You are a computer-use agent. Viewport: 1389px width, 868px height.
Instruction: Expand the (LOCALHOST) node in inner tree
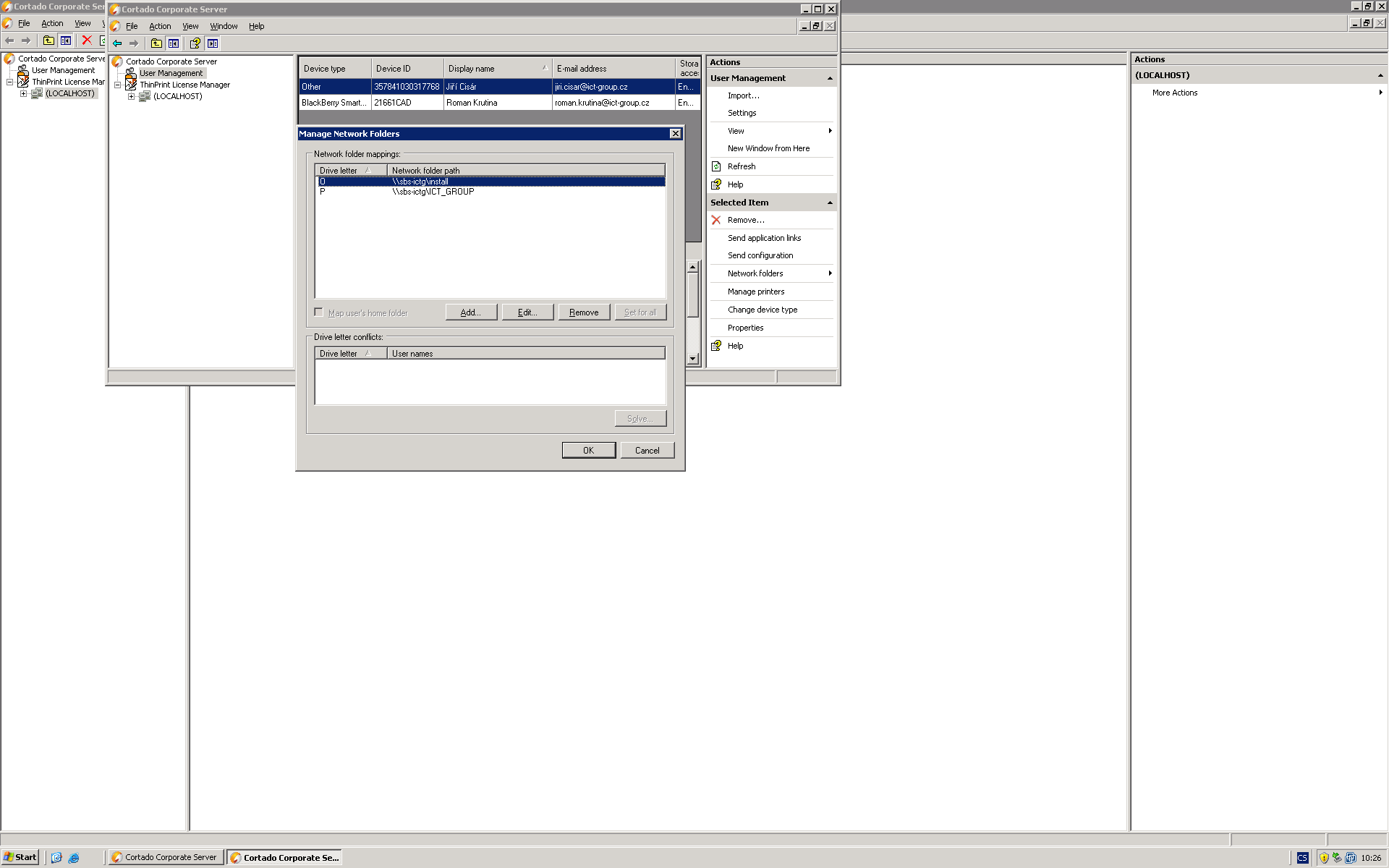point(132,96)
